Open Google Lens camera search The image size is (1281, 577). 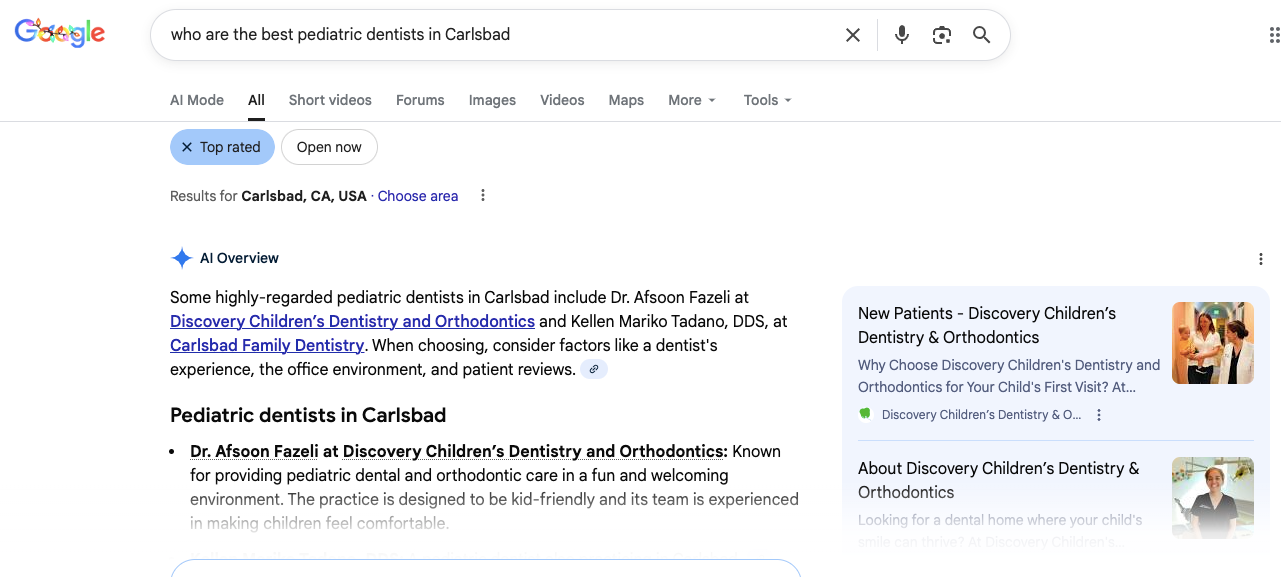pos(941,34)
